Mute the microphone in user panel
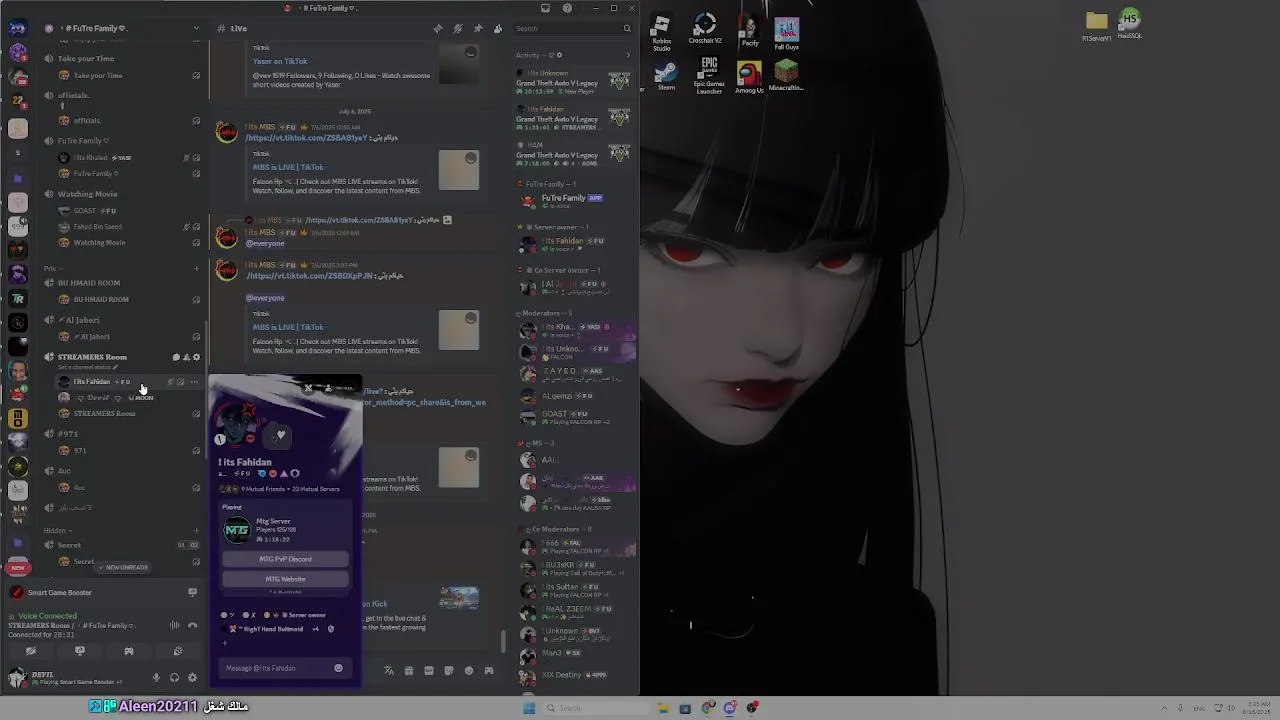This screenshot has width=1280, height=720. (156, 678)
